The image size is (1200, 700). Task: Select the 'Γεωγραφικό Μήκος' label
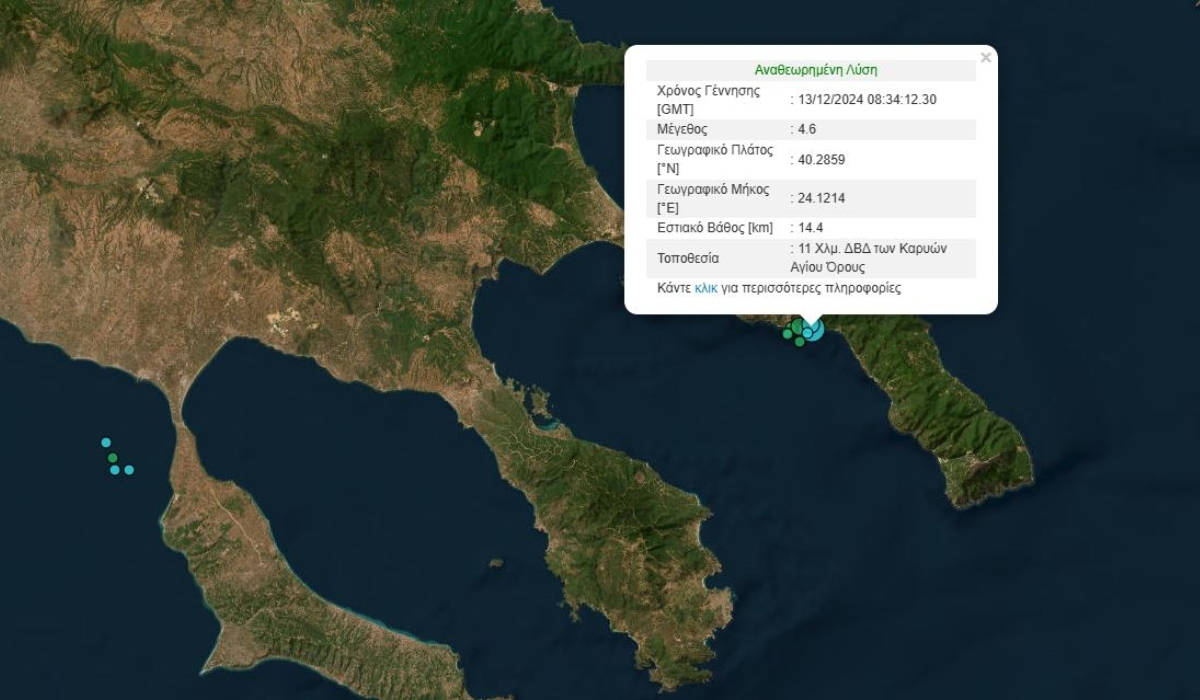point(714,189)
